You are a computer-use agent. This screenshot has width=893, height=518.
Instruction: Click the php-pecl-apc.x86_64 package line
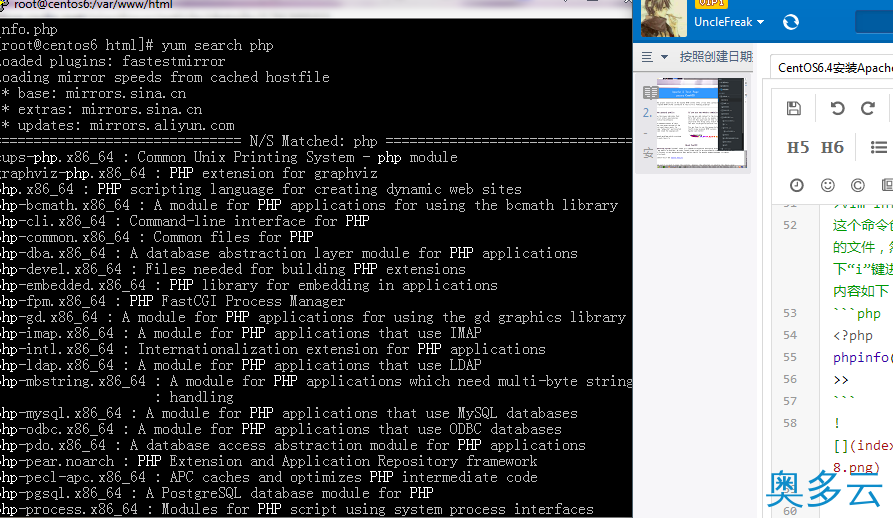(x=269, y=476)
